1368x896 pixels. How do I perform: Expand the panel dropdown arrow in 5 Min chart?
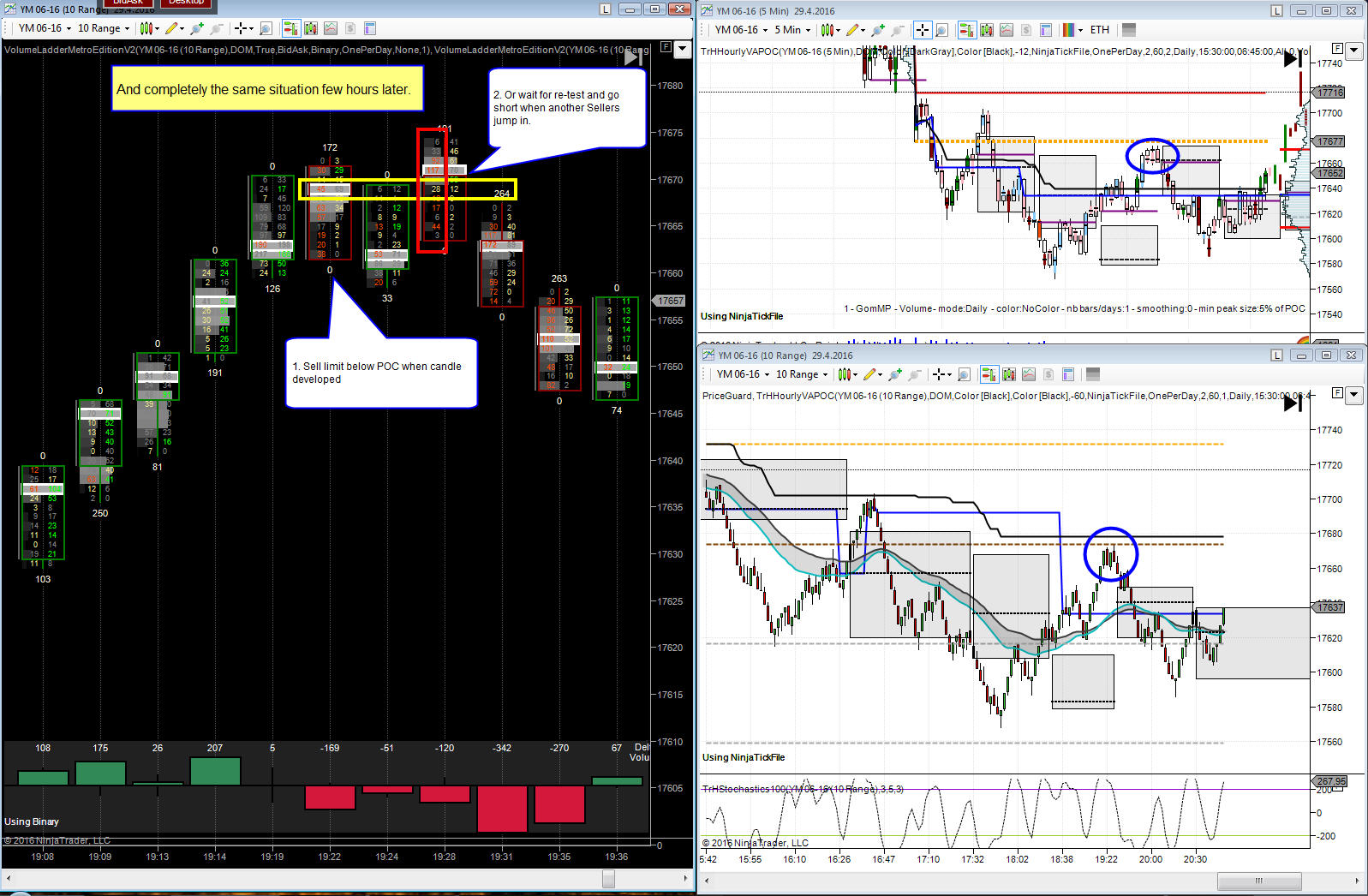pyautogui.click(x=1354, y=51)
